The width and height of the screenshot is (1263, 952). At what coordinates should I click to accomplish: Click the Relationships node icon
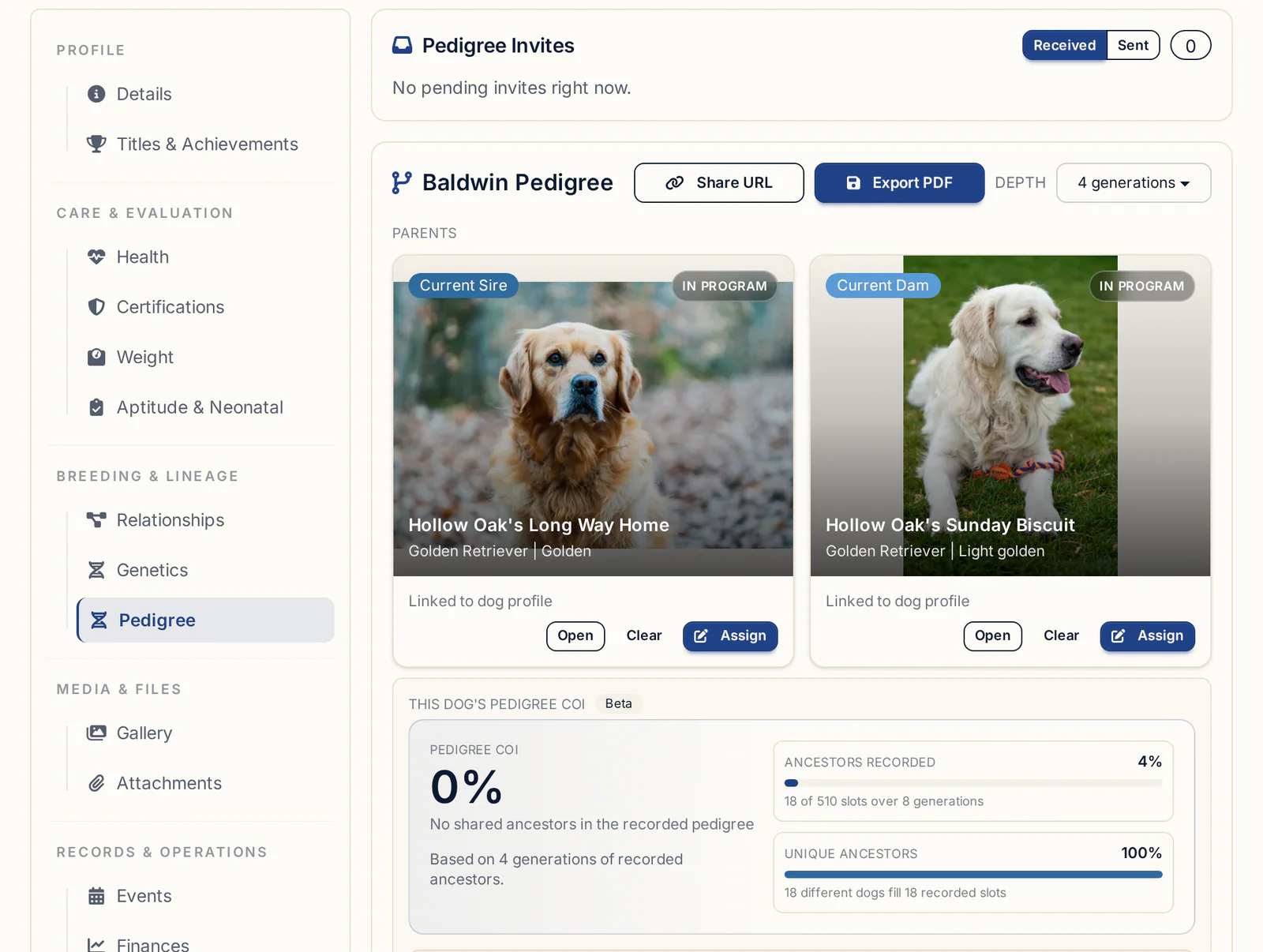coord(96,519)
